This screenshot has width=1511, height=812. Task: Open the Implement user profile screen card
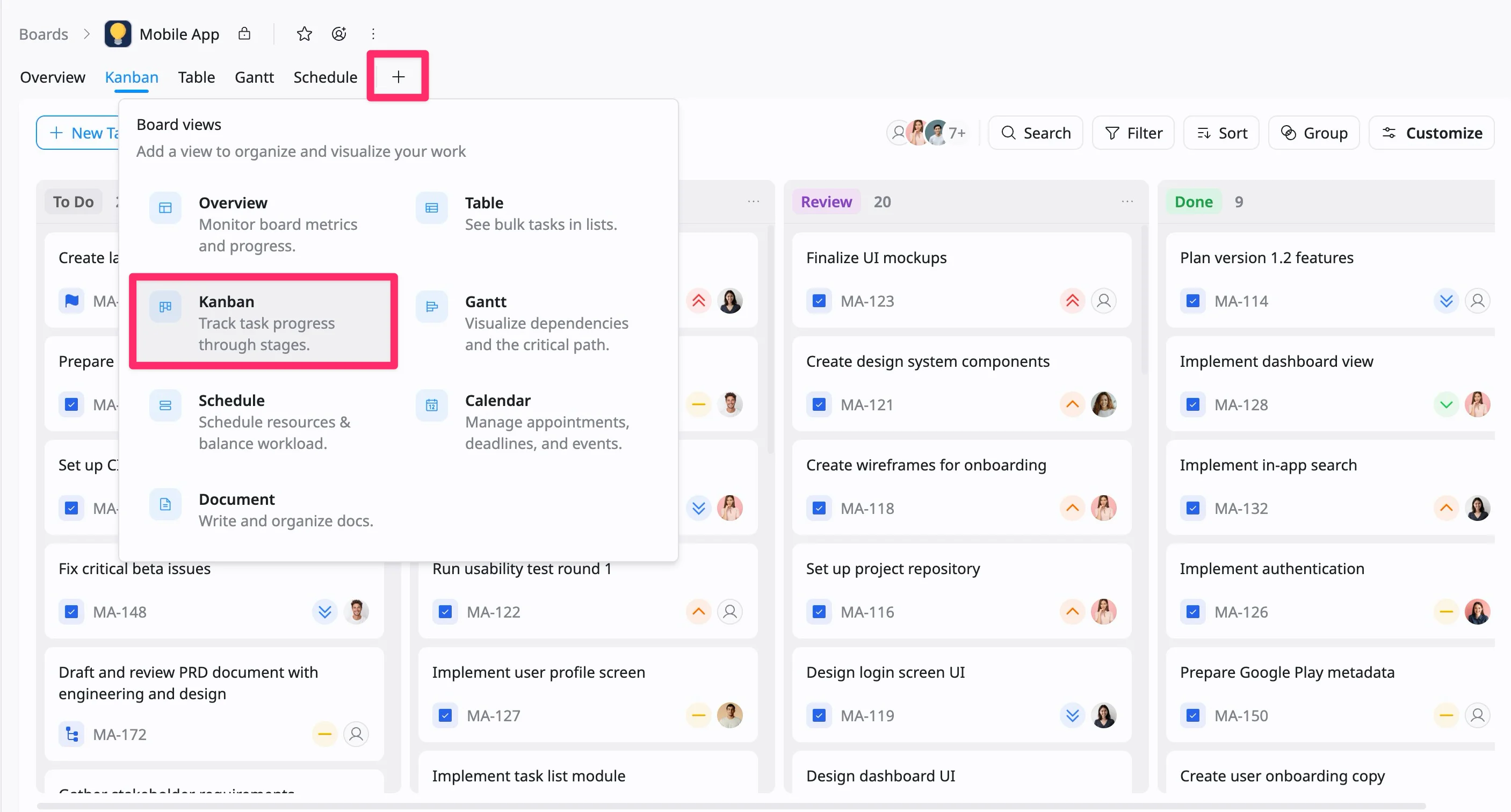pos(588,694)
